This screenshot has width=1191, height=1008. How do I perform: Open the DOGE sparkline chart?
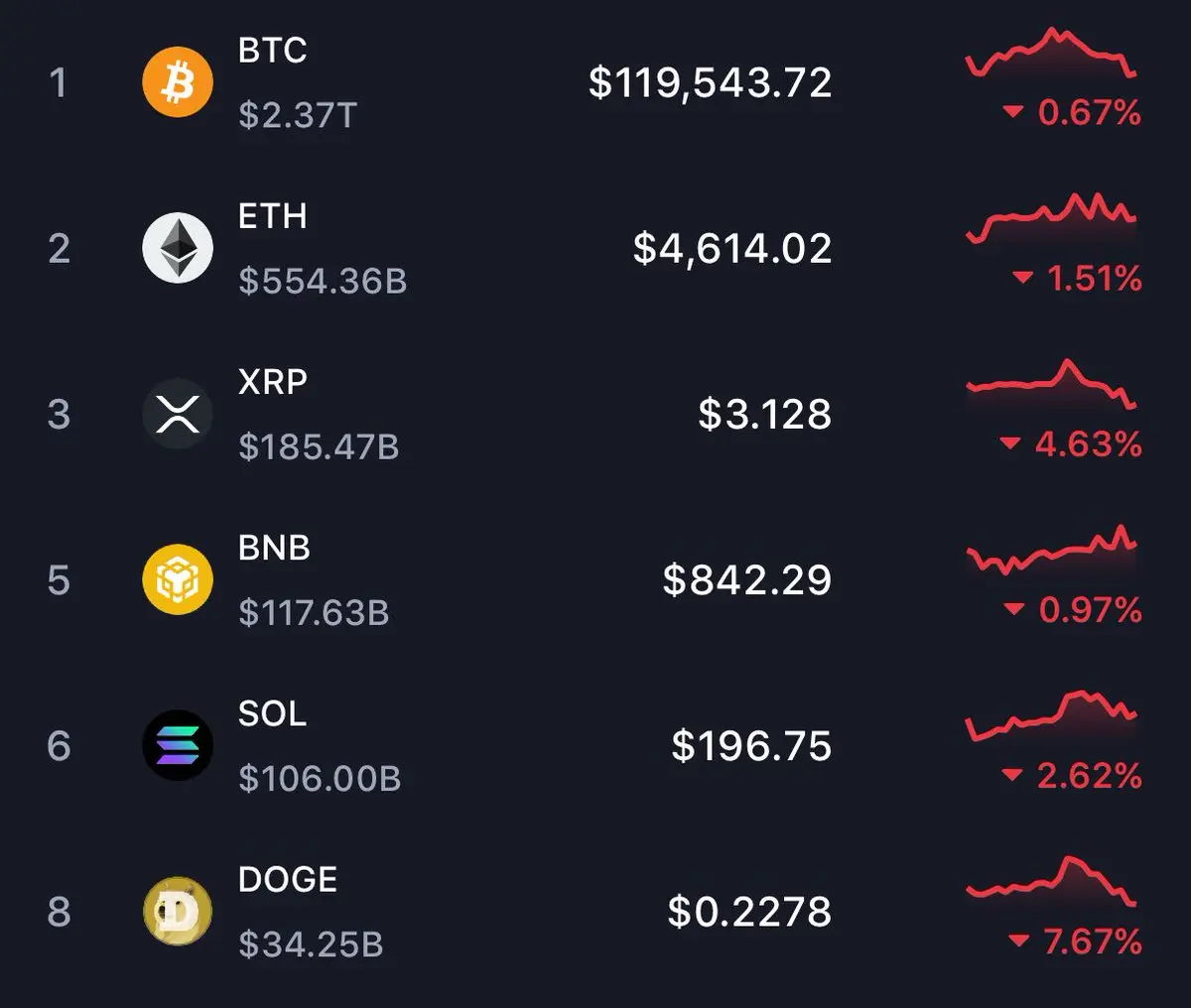(x=1051, y=881)
